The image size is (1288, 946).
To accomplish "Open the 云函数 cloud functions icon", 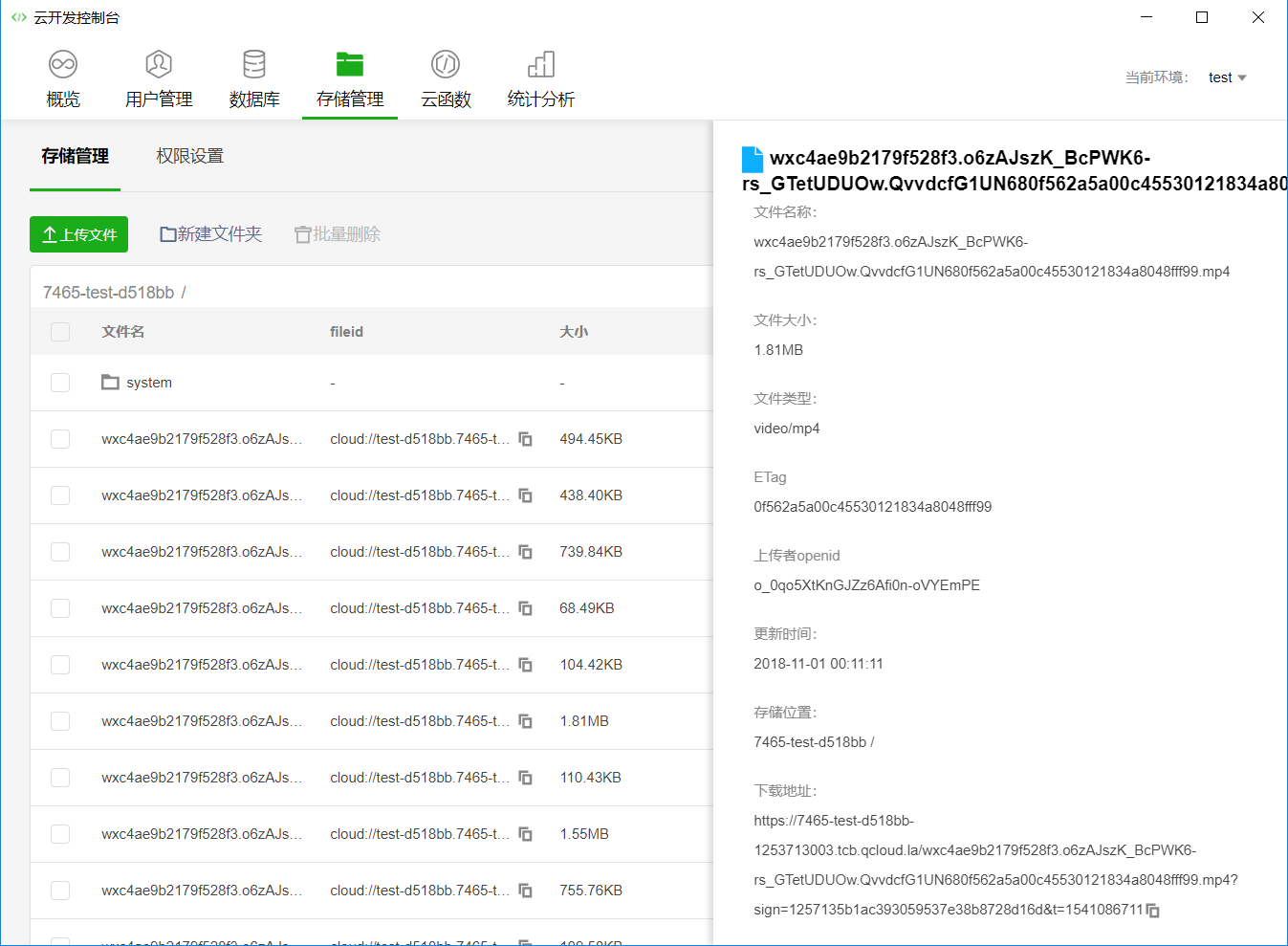I will point(446,64).
